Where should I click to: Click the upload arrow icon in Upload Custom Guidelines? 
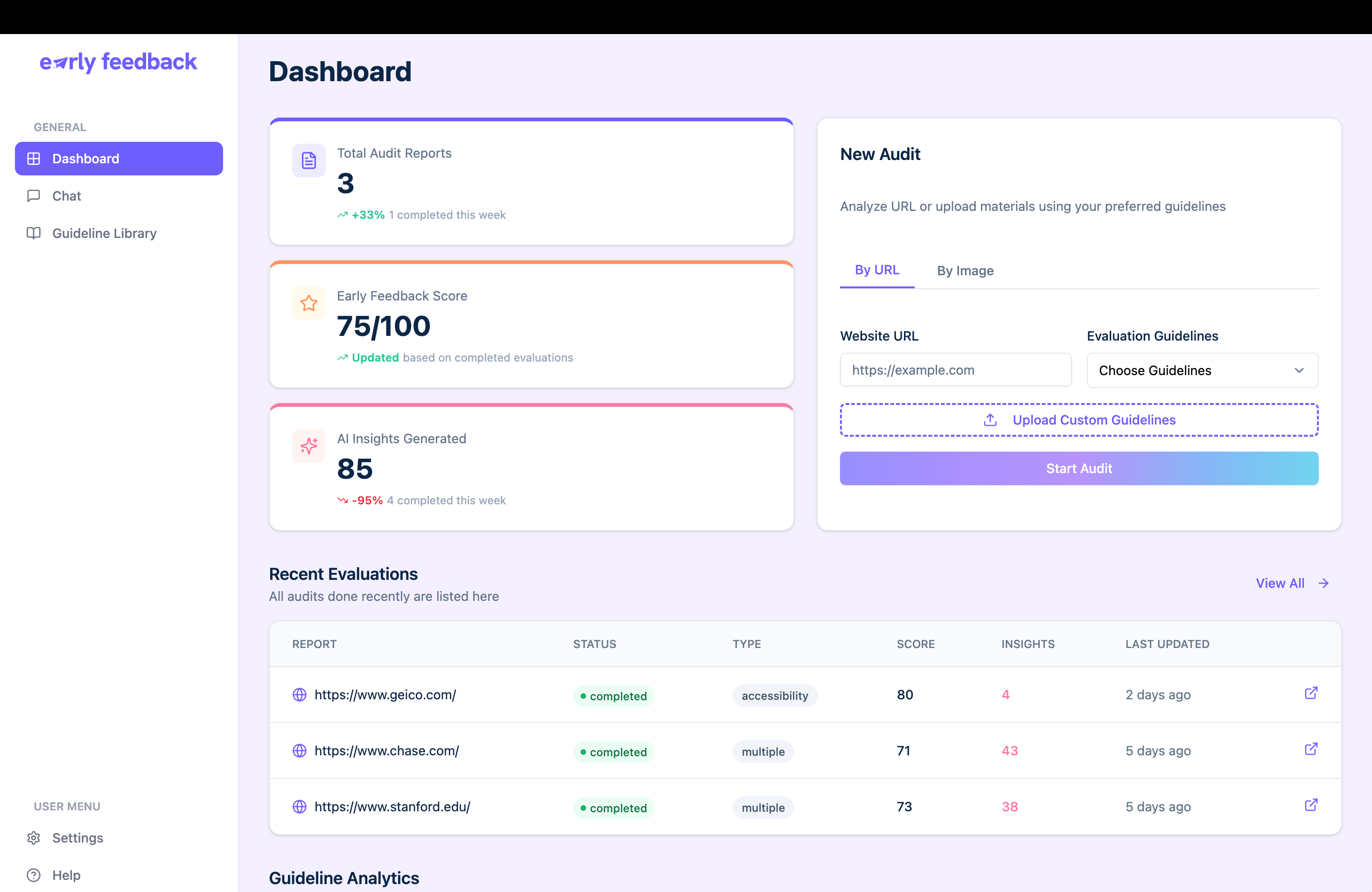[x=989, y=419]
